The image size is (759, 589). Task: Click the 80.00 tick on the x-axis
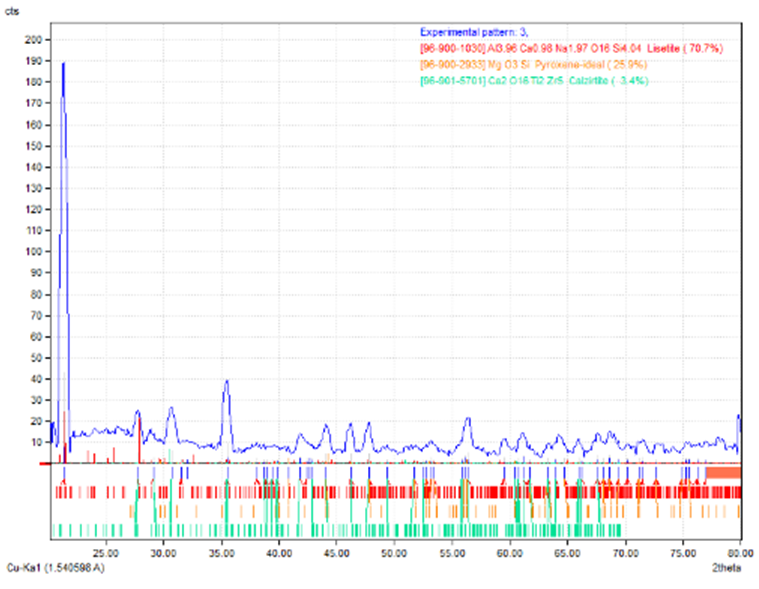tap(739, 549)
